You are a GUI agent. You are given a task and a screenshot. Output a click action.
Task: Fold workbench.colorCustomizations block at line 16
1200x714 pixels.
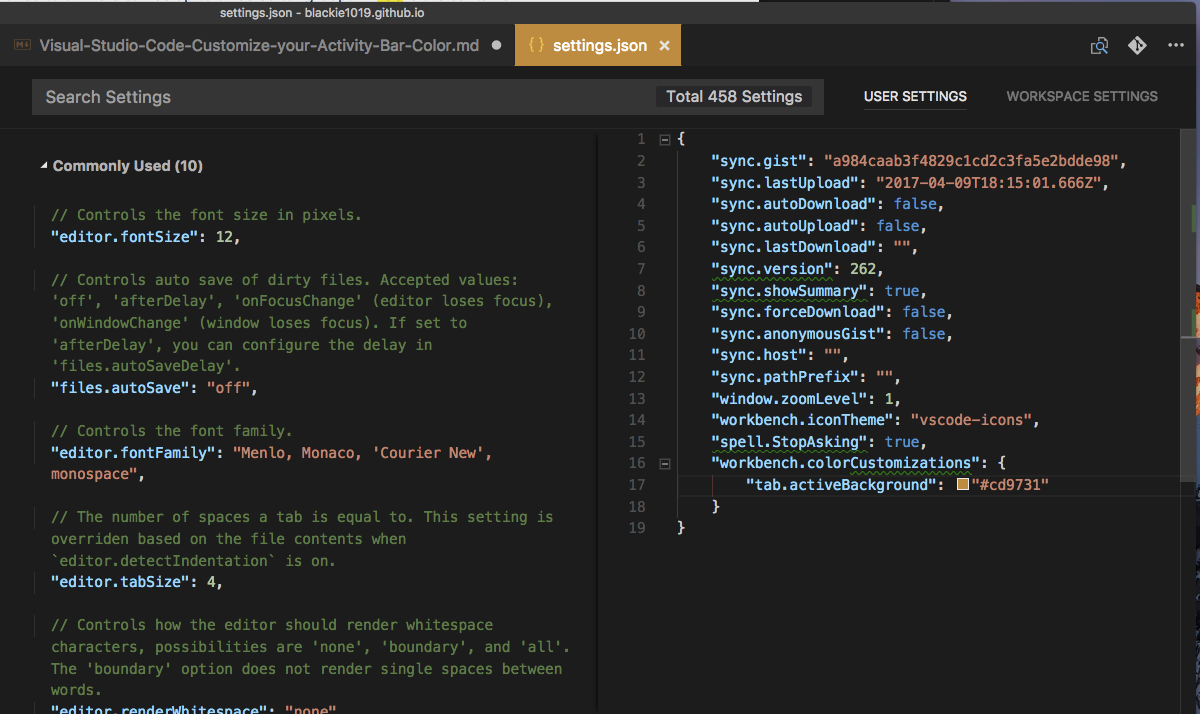pyautogui.click(x=664, y=463)
